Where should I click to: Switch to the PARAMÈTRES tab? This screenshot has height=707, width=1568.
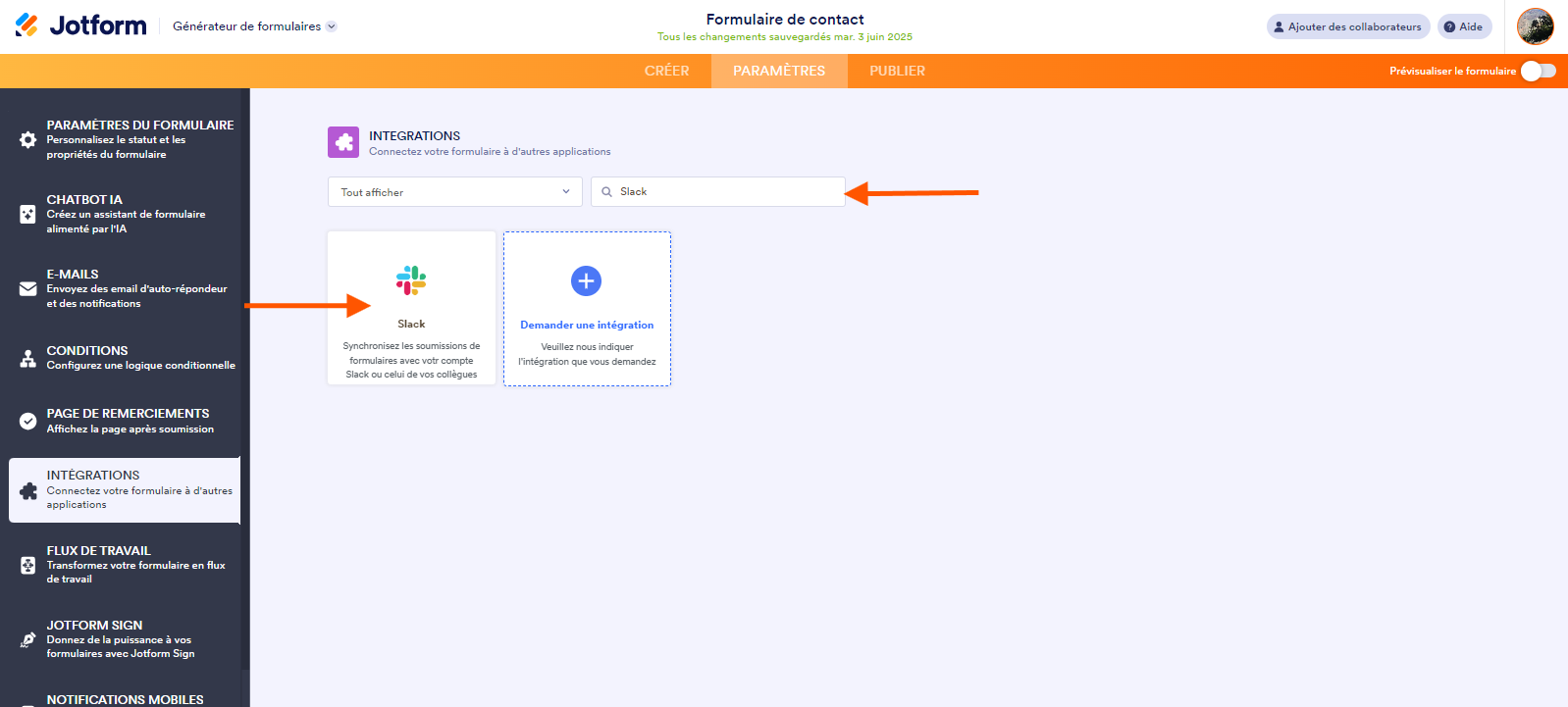coord(779,71)
